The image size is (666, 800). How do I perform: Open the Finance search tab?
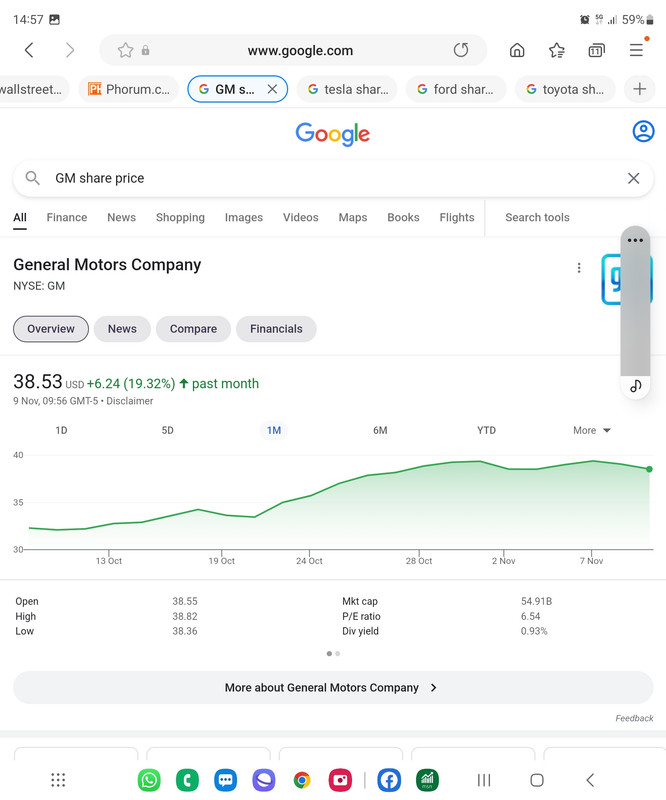[x=67, y=217]
